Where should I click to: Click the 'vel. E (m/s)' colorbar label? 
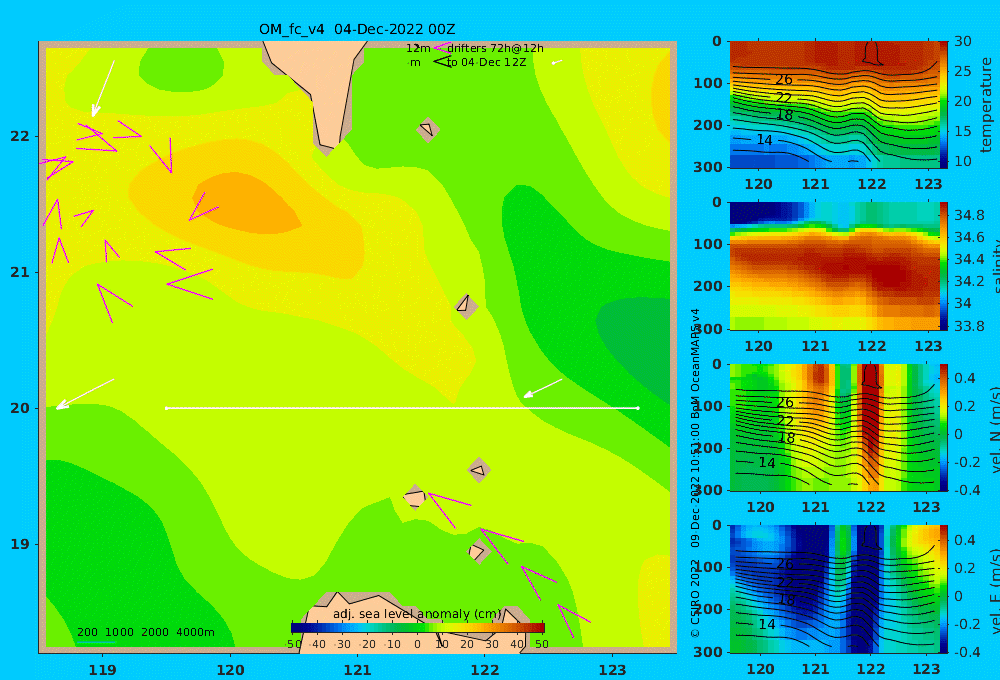(x=994, y=591)
